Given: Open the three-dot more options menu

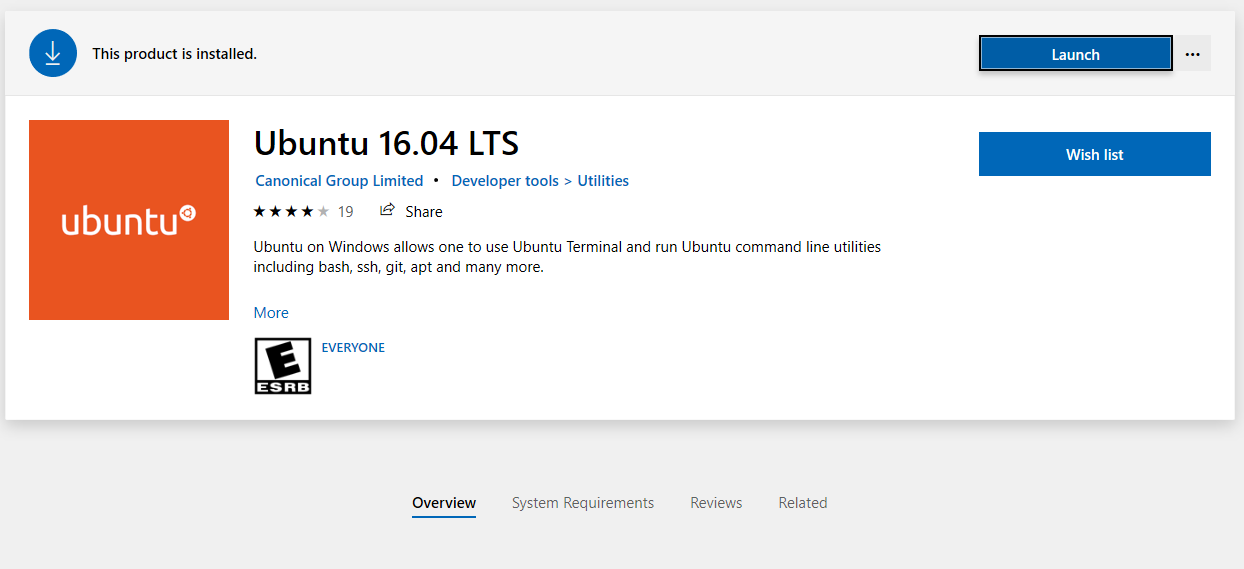Looking at the screenshot, I should (1192, 54).
